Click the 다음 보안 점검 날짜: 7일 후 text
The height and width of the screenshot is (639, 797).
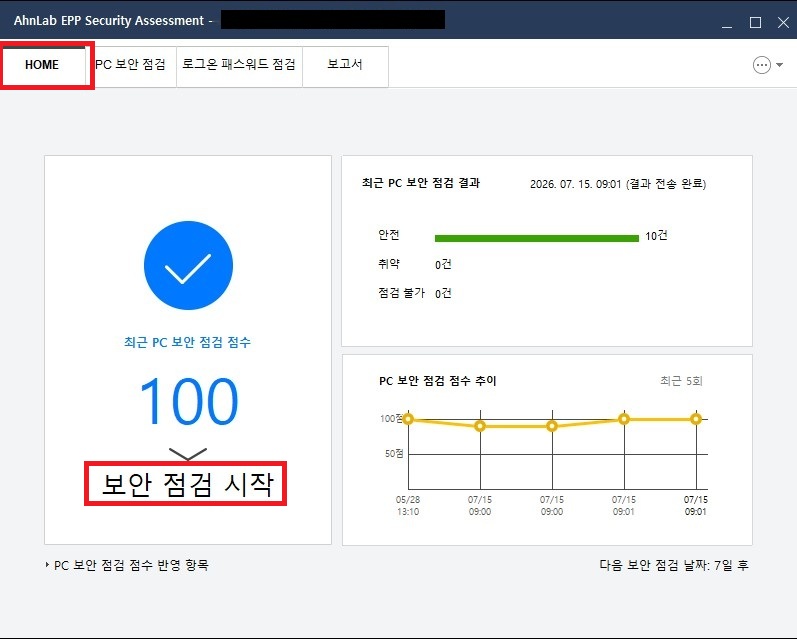(x=673, y=565)
